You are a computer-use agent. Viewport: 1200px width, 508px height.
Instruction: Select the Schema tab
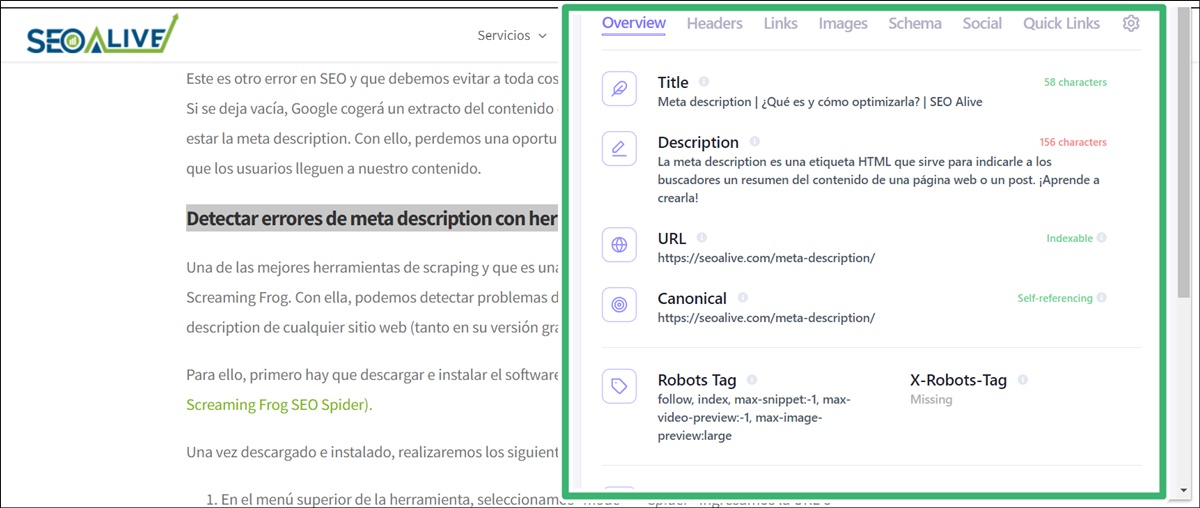[915, 23]
